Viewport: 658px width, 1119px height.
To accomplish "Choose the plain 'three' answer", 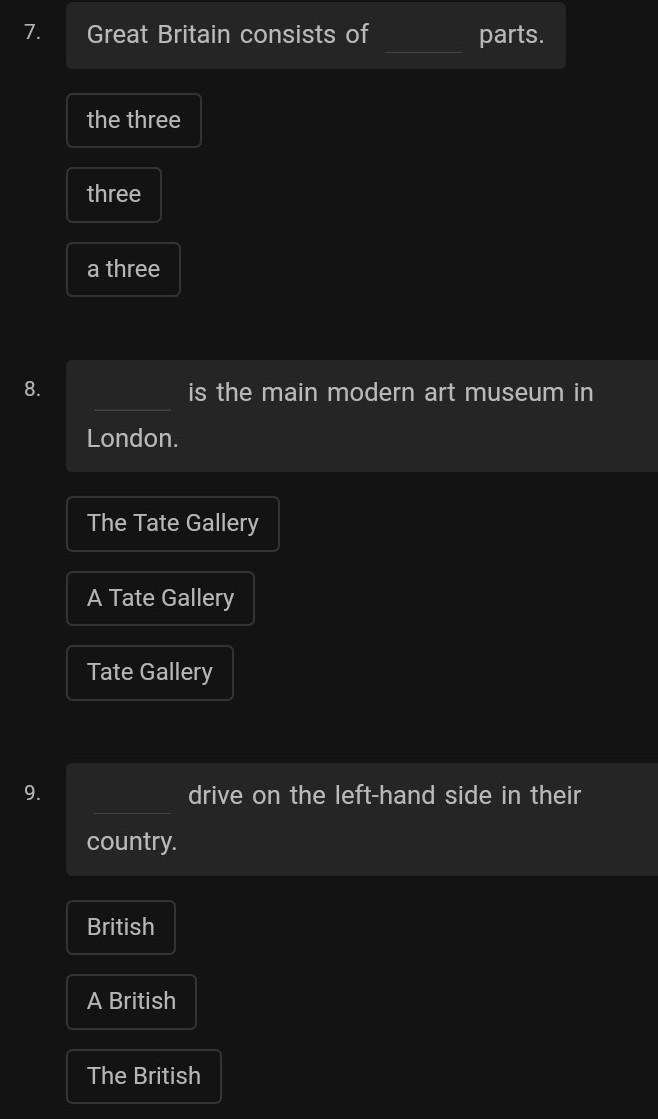I will point(114,194).
